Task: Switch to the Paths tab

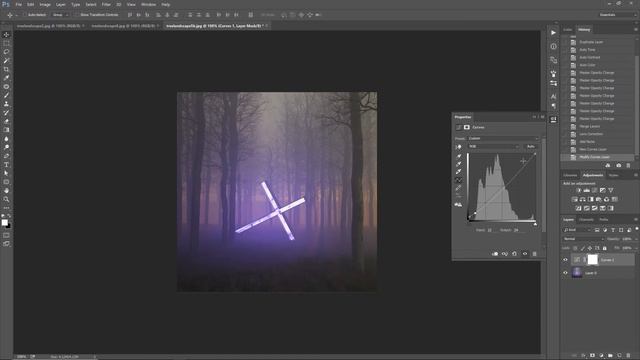Action: pyautogui.click(x=604, y=220)
